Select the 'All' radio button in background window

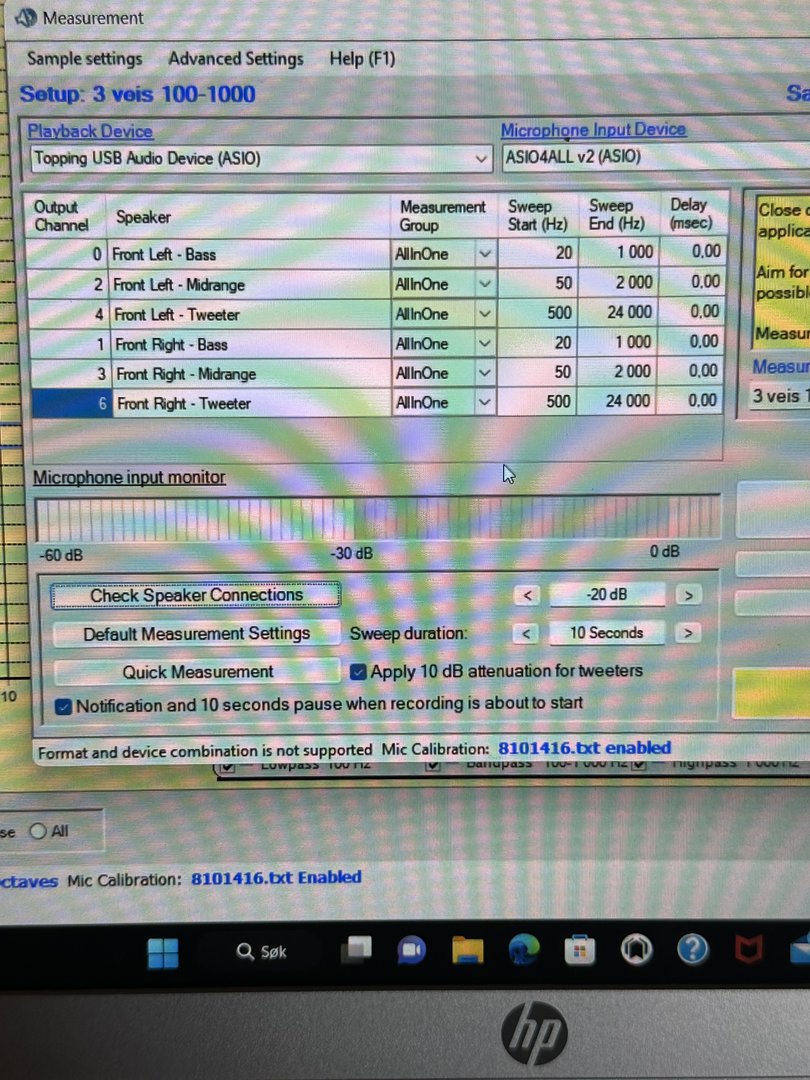(38, 831)
